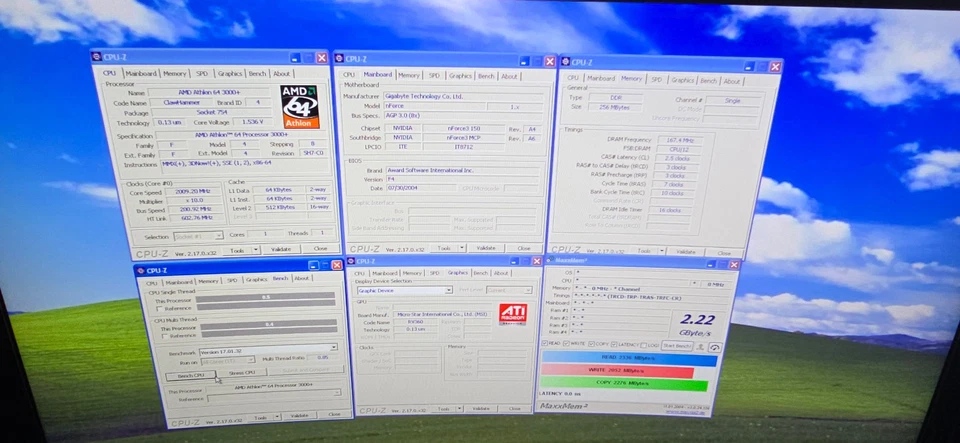Click the blue READ result bar in MaxxMem
This screenshot has width=960, height=443.
click(x=629, y=358)
